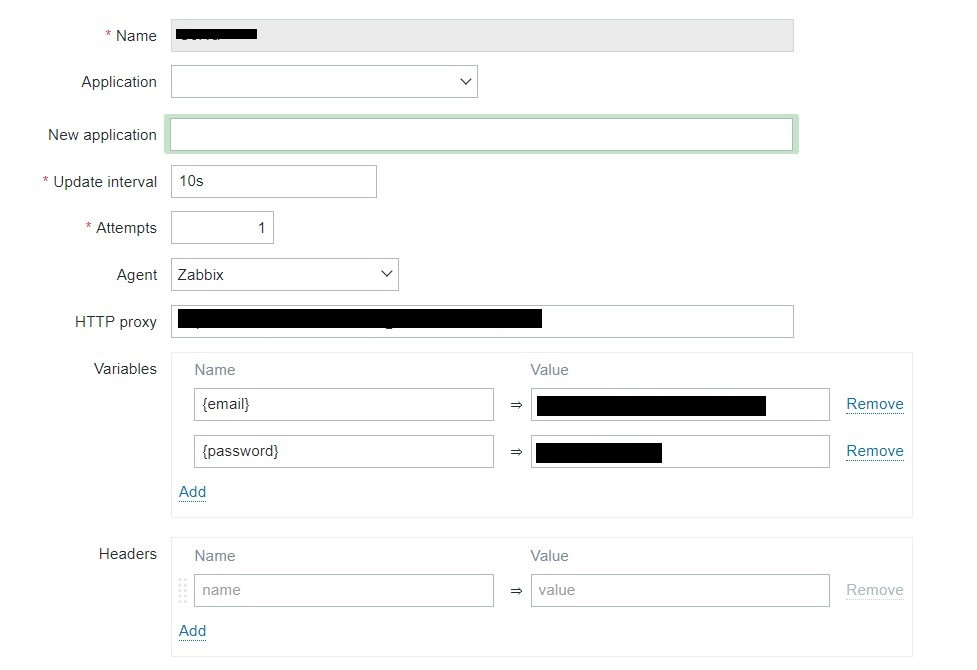Focus the New application text field

481,135
